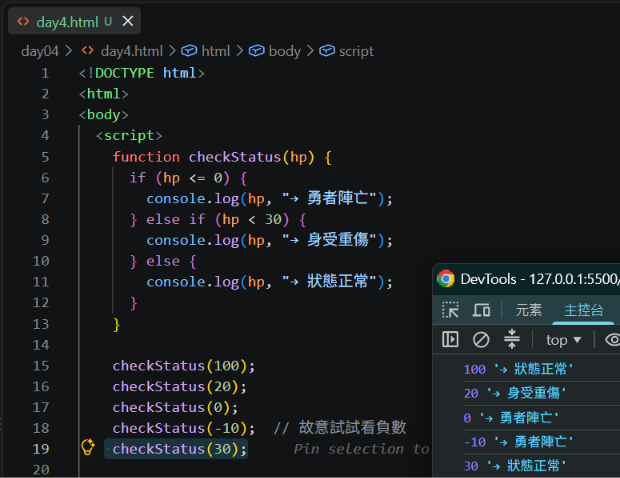
Task: Click "if (hp <= 0)" condition text
Action: point(180,178)
